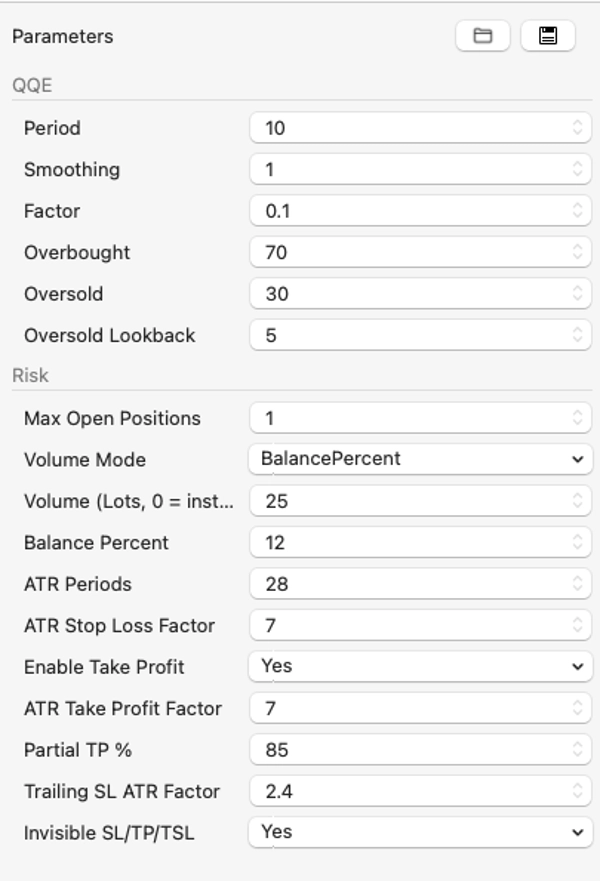Click the Overbought stepper arrows
Viewport: 600px width, 881px height.
[x=577, y=253]
